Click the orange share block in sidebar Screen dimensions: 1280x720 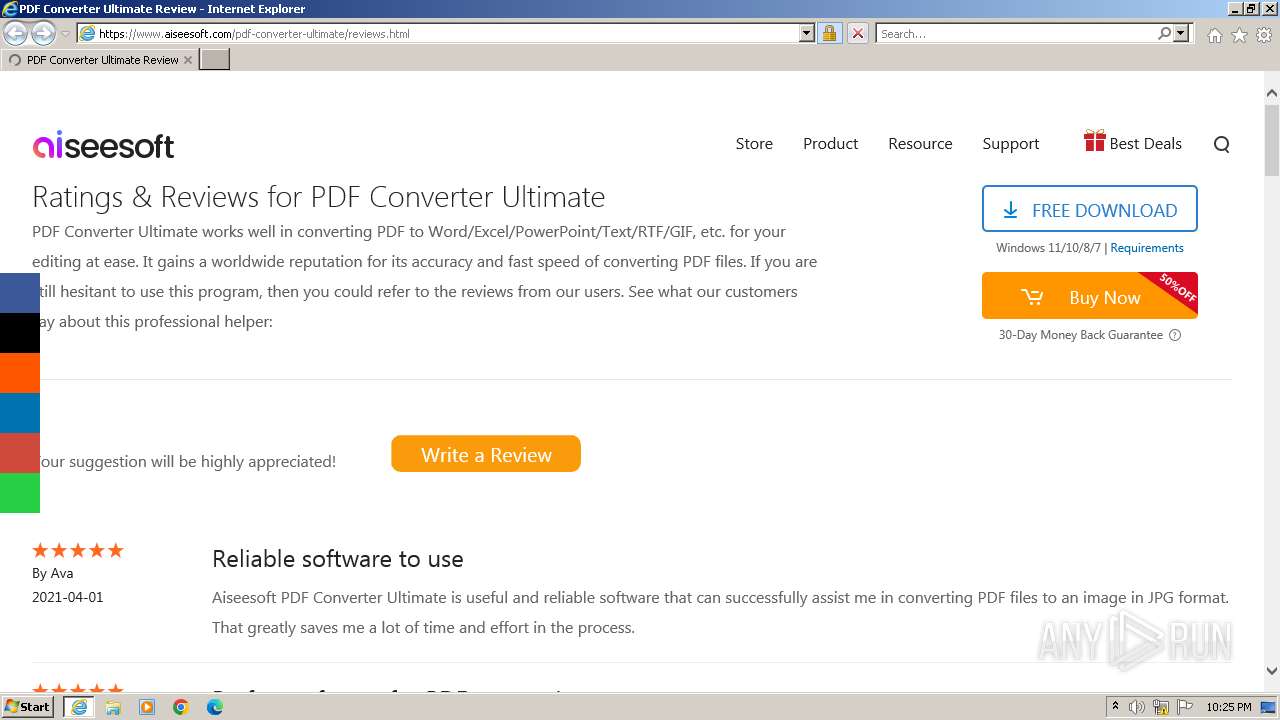coord(20,373)
